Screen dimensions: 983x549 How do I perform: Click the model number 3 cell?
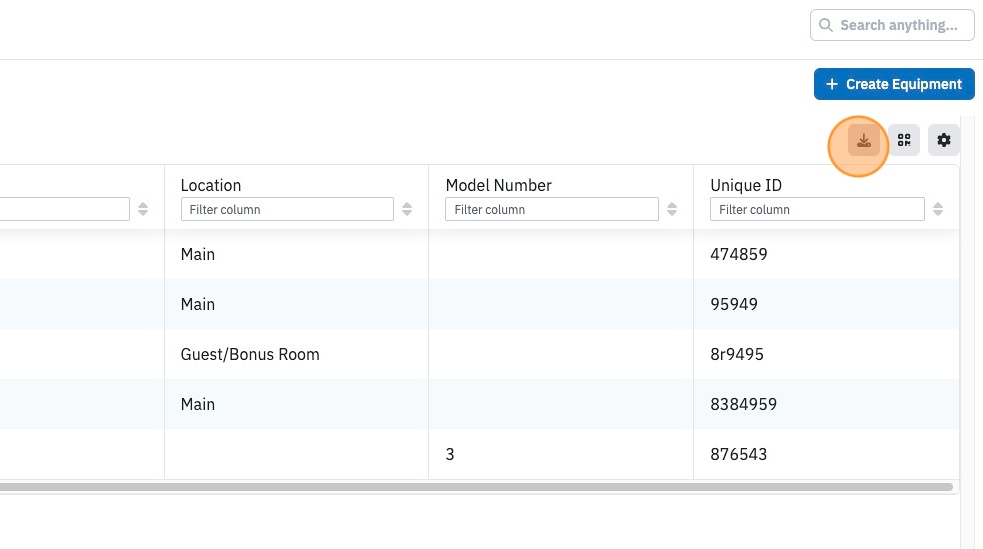(x=561, y=454)
